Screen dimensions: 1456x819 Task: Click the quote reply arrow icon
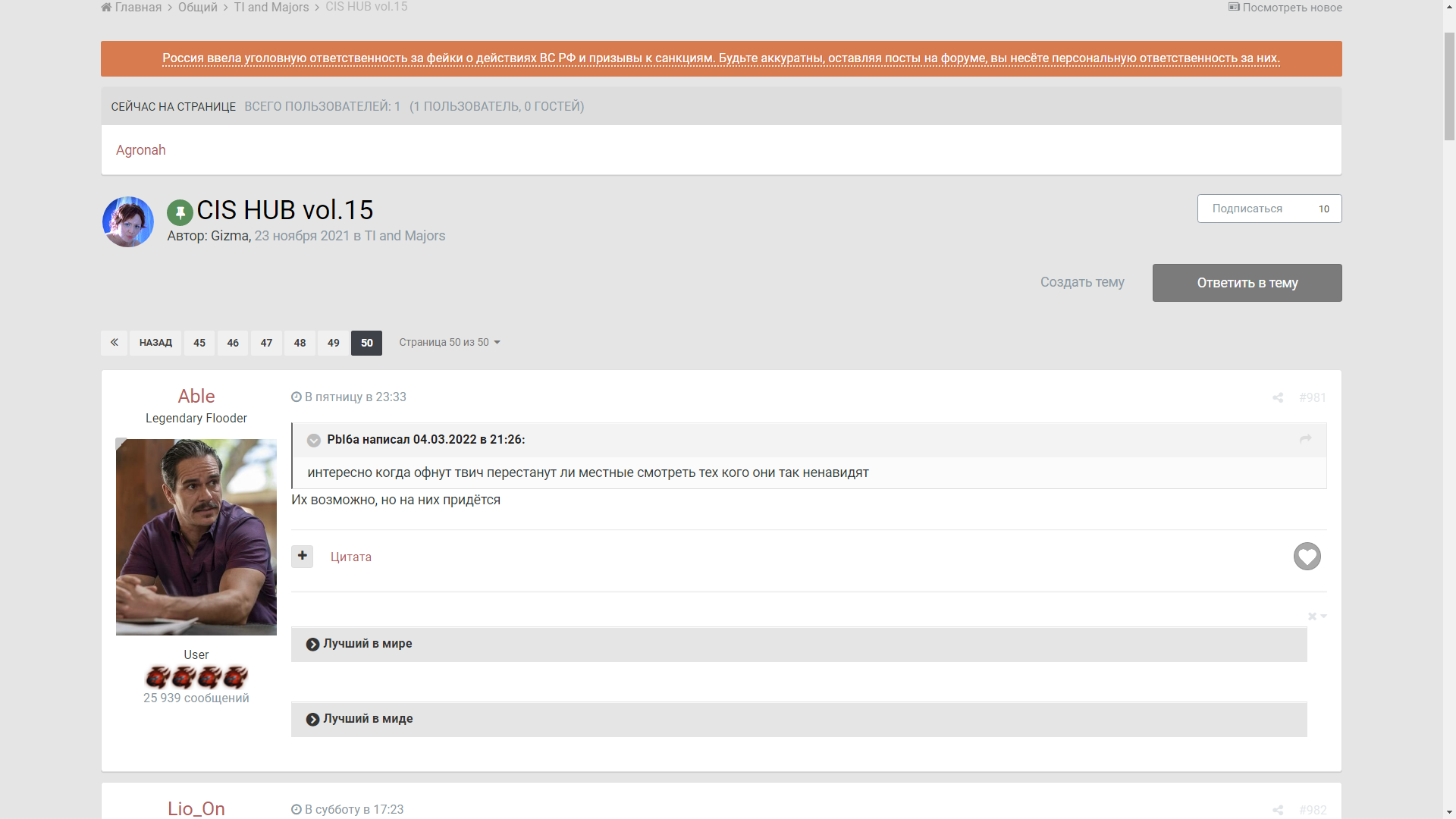point(1305,439)
